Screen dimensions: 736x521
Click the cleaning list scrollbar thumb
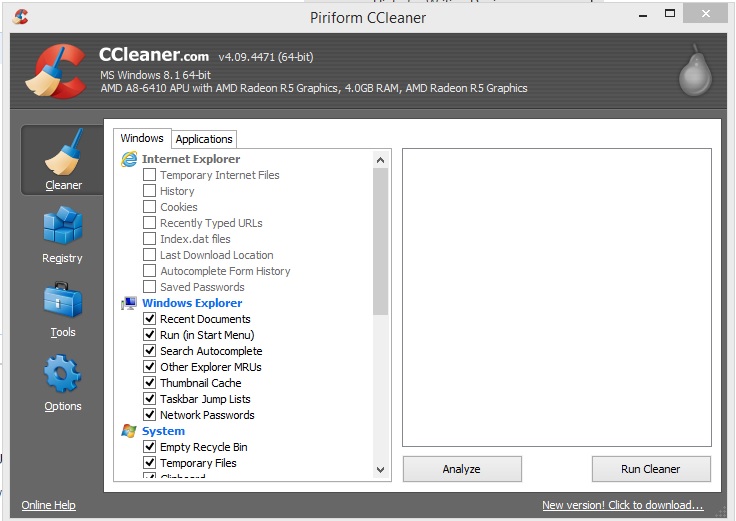pyautogui.click(x=381, y=241)
